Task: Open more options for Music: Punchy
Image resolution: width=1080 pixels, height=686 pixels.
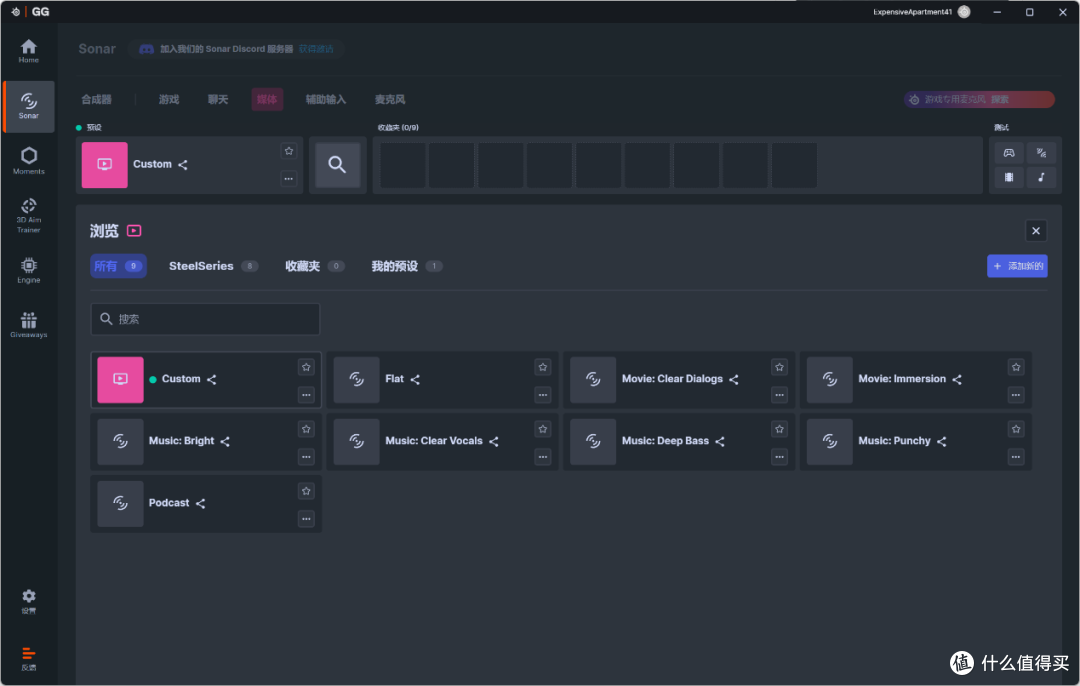Action: (1016, 457)
